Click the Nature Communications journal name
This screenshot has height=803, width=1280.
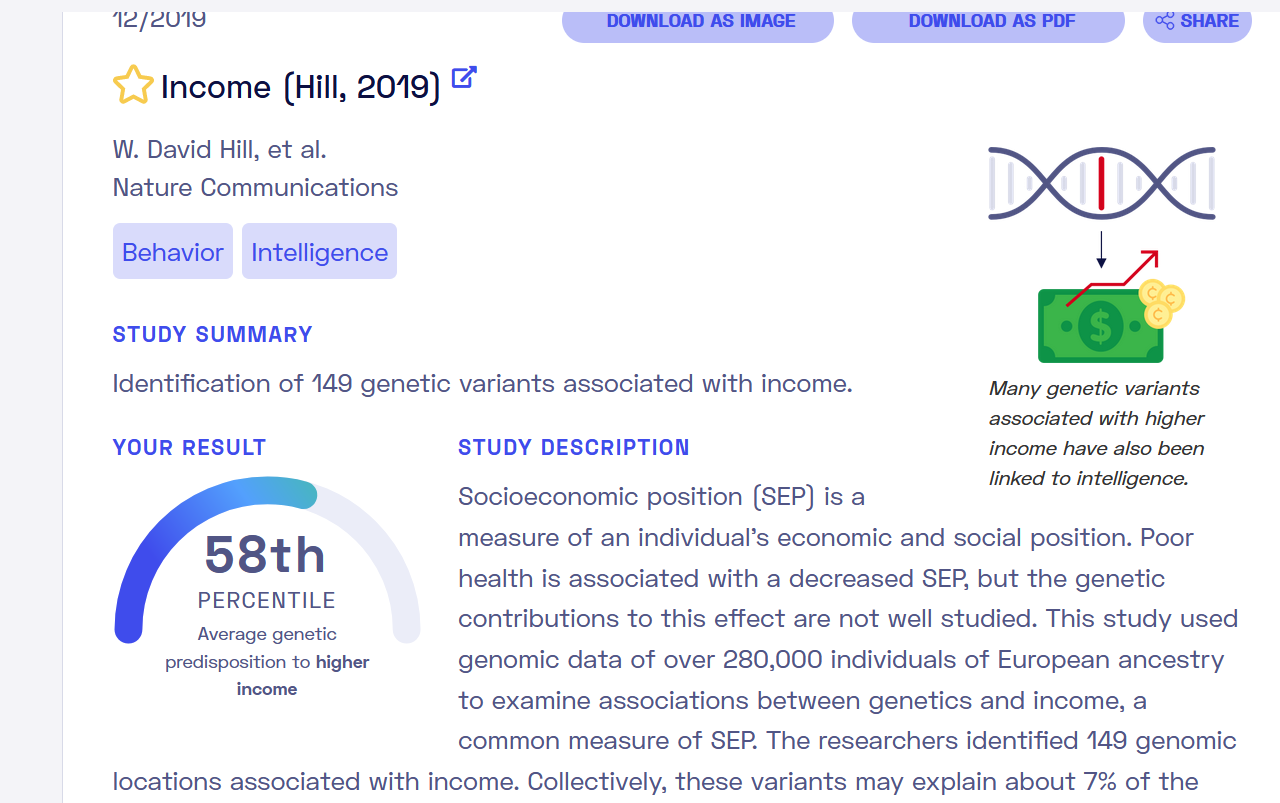tap(256, 187)
